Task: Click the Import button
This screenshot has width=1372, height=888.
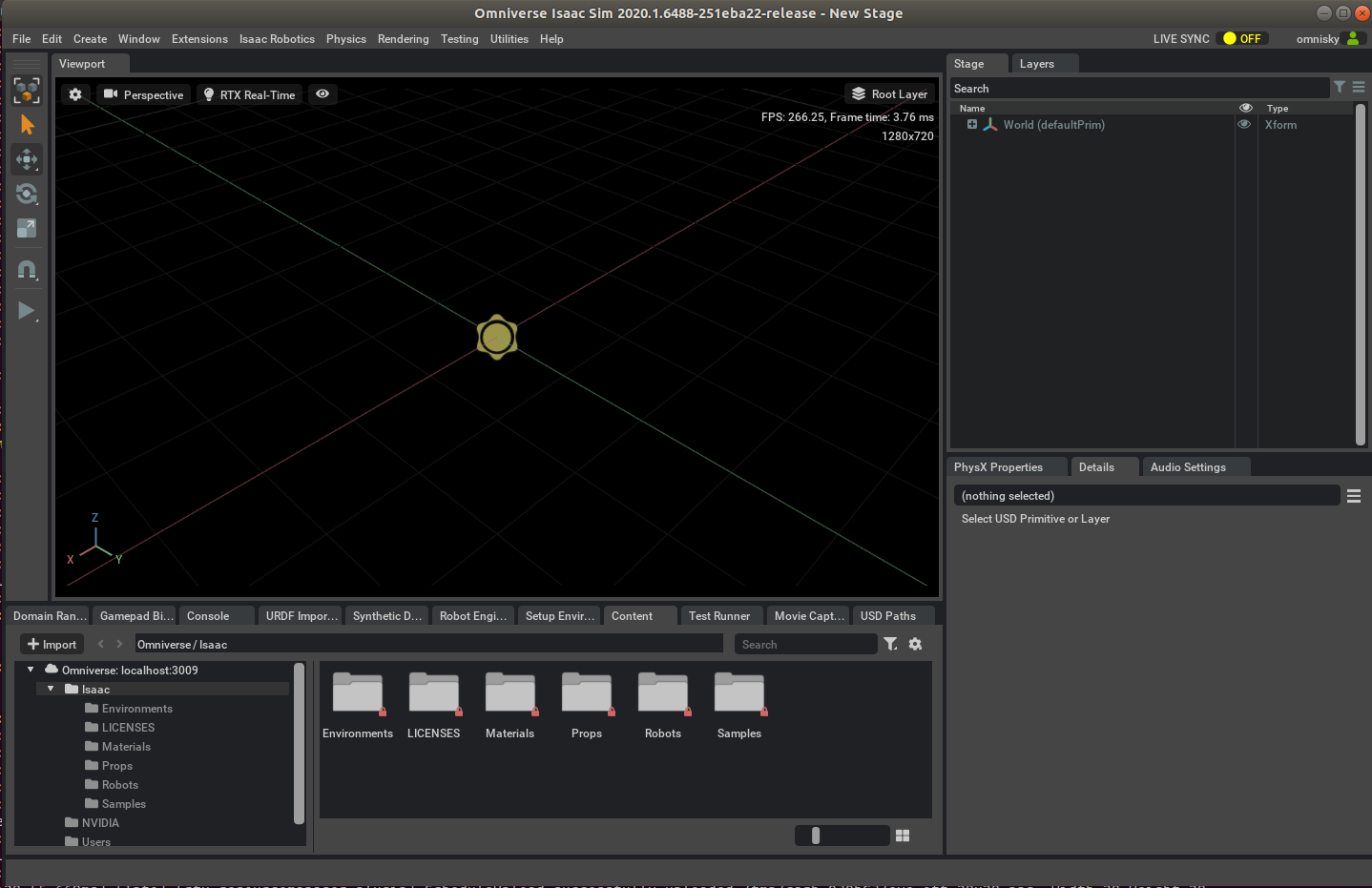Action: 52,645
